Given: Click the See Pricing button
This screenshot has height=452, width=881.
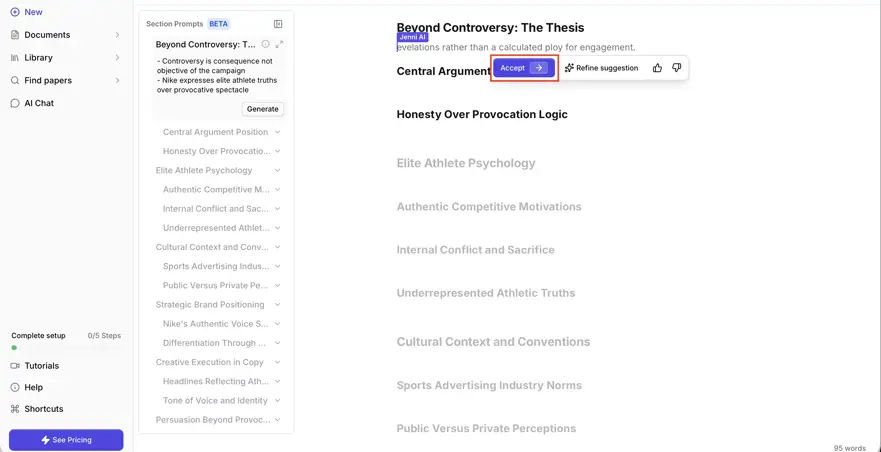Looking at the screenshot, I should 66,440.
